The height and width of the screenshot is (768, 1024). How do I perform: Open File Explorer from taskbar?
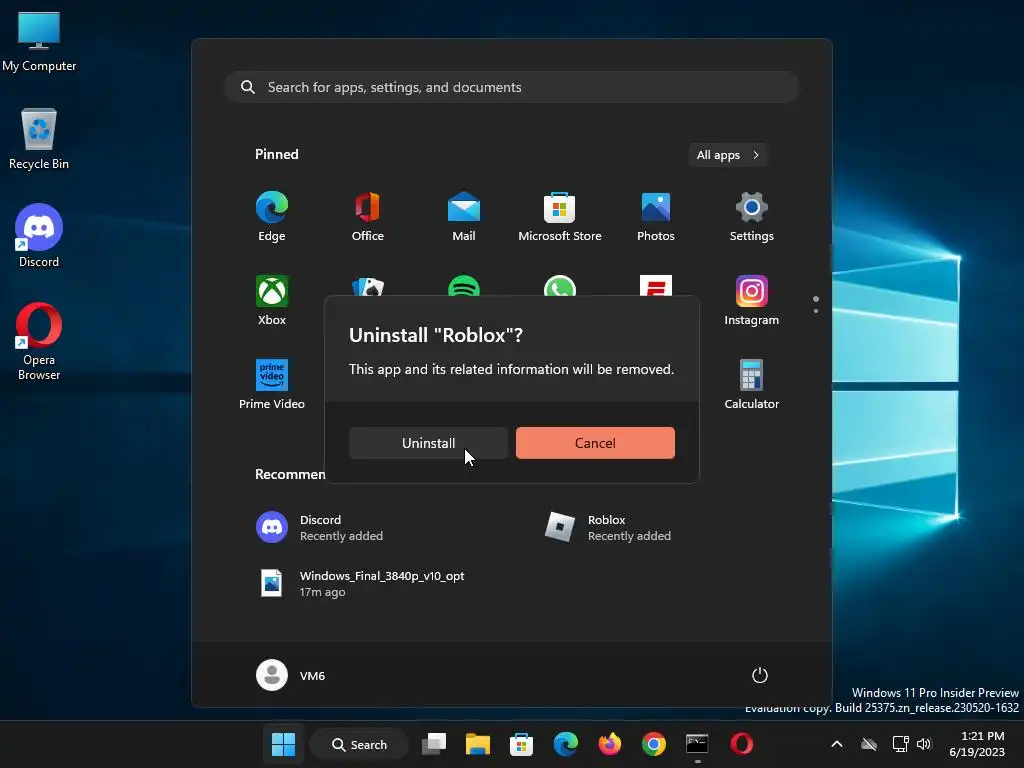(x=477, y=744)
